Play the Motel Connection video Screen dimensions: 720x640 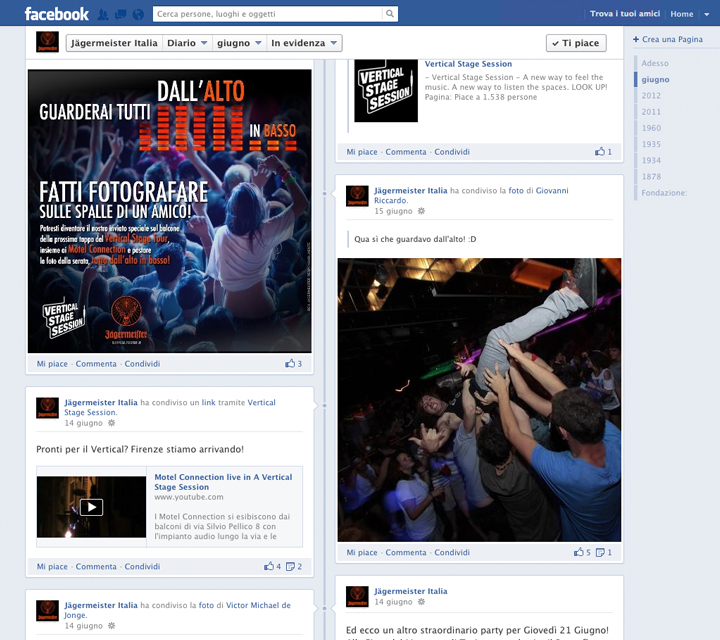(x=91, y=507)
